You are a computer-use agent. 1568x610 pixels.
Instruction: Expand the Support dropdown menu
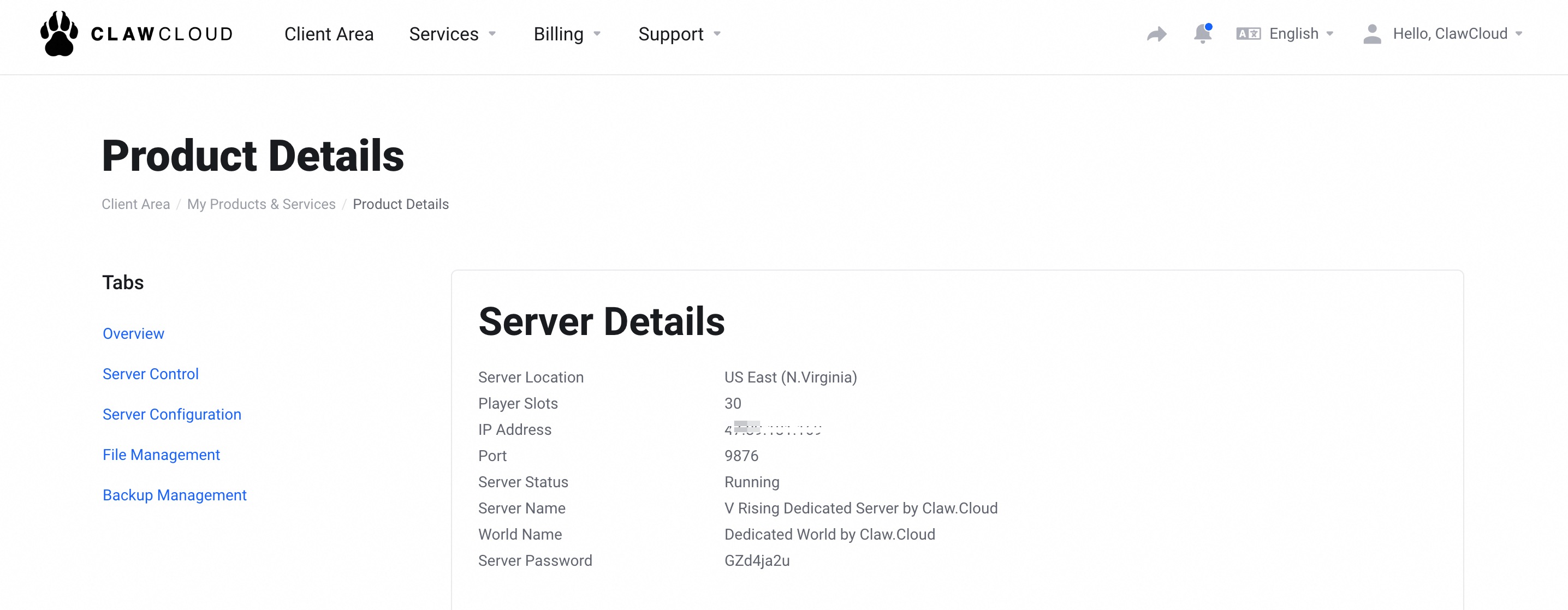click(x=679, y=34)
